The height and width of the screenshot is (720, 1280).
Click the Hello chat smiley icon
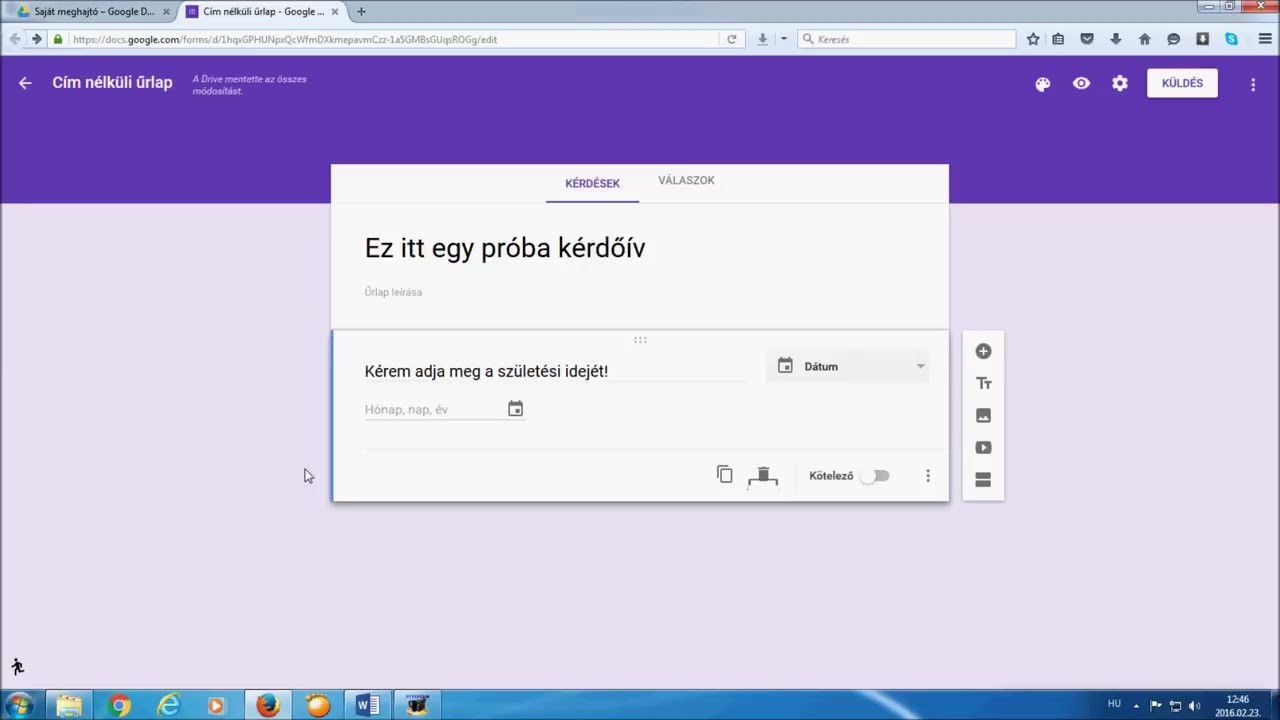point(1174,39)
